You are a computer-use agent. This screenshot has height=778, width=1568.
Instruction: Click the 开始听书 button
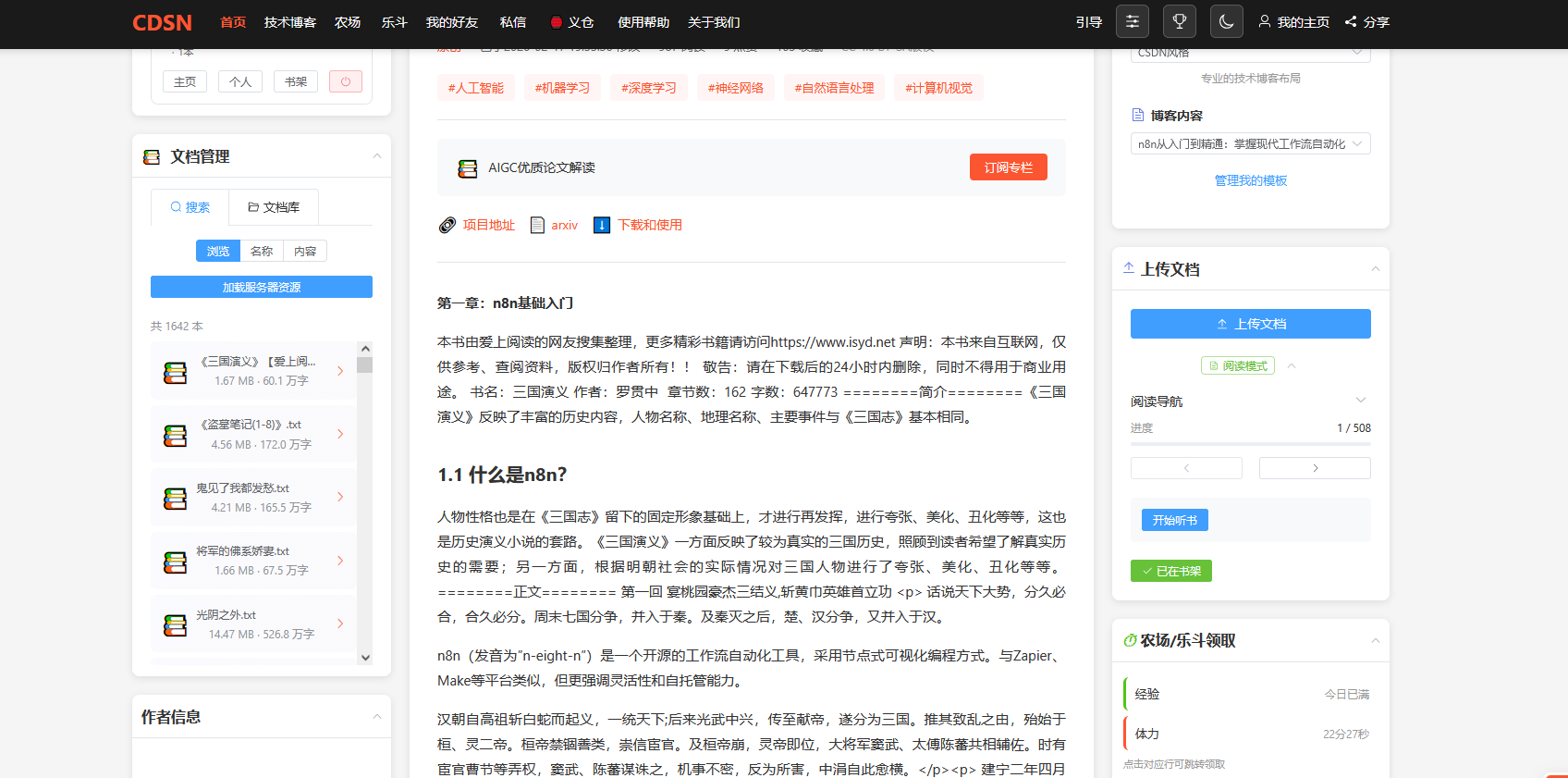[1175, 520]
